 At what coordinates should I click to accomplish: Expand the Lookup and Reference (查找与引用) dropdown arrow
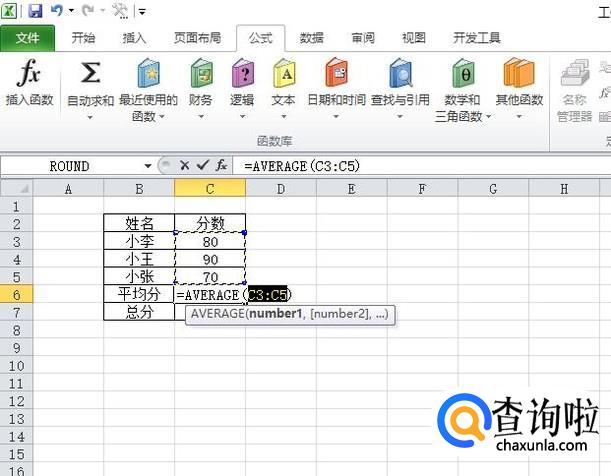(x=400, y=116)
